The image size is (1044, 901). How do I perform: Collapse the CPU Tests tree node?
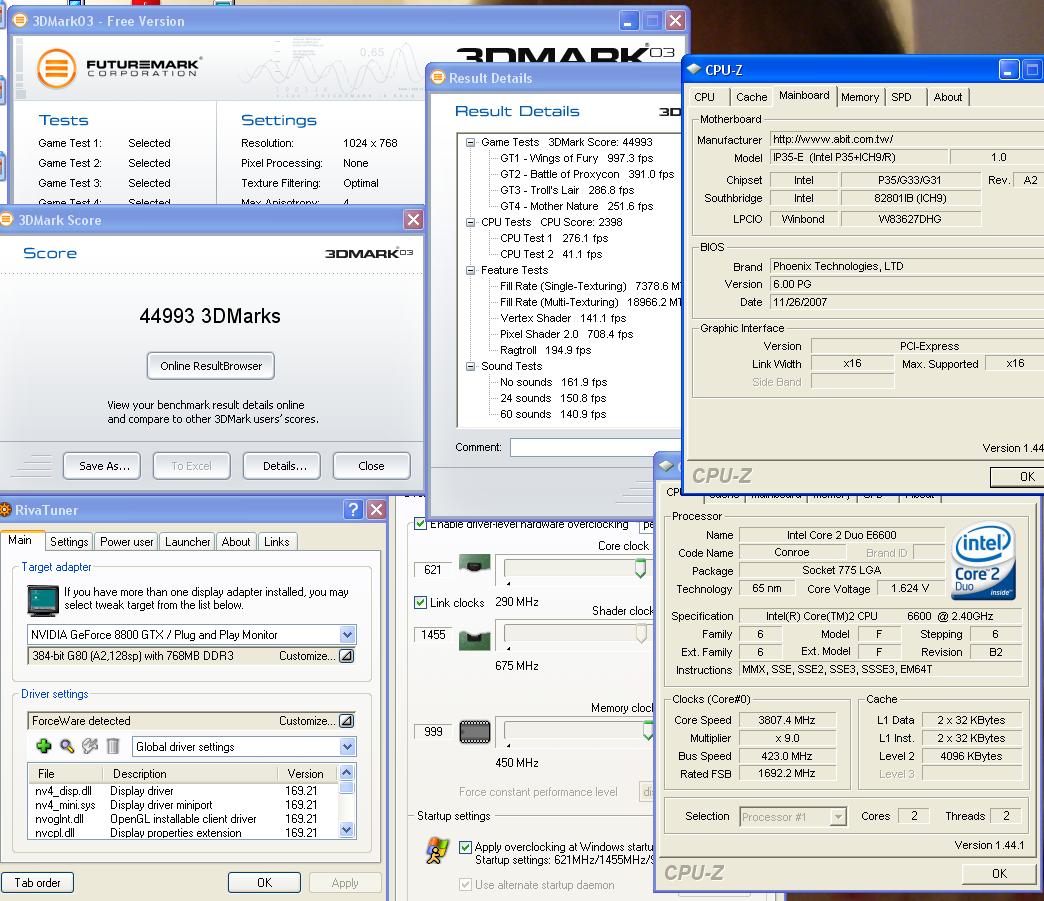471,222
